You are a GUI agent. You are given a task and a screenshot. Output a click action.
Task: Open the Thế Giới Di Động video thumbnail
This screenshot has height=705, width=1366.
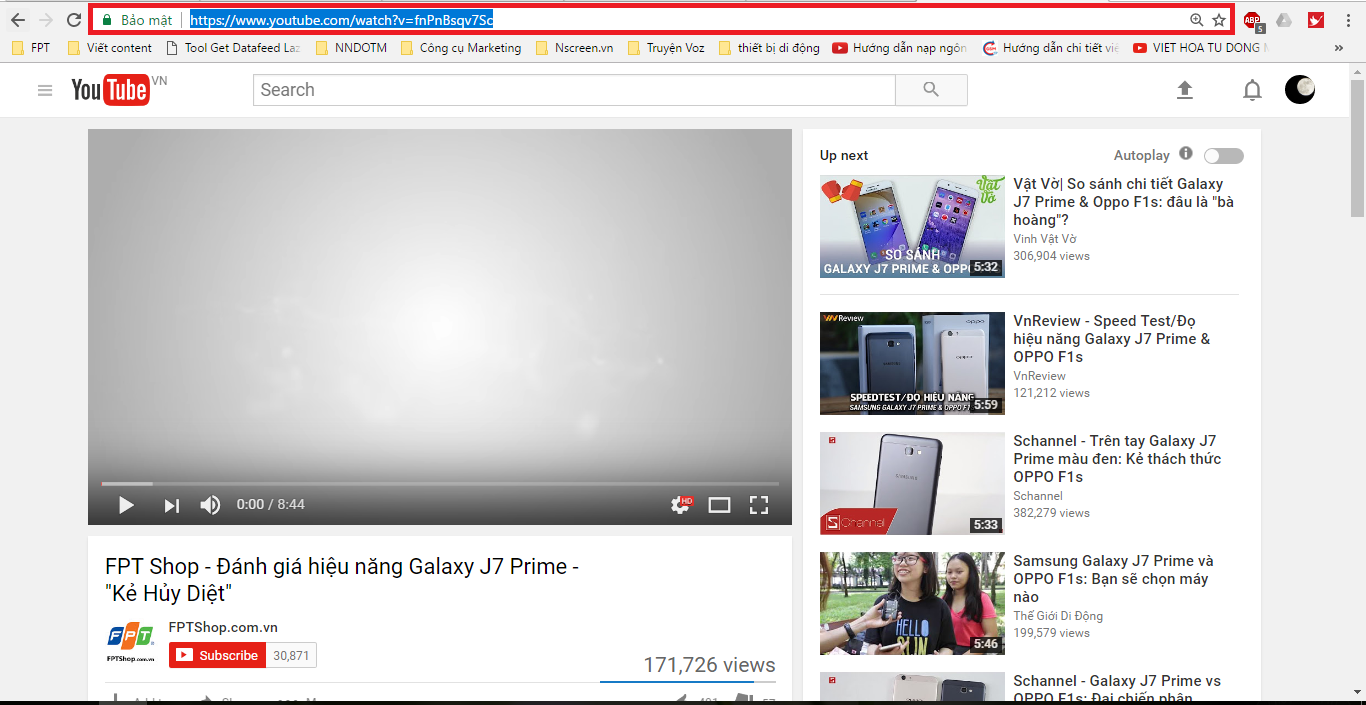(x=912, y=604)
